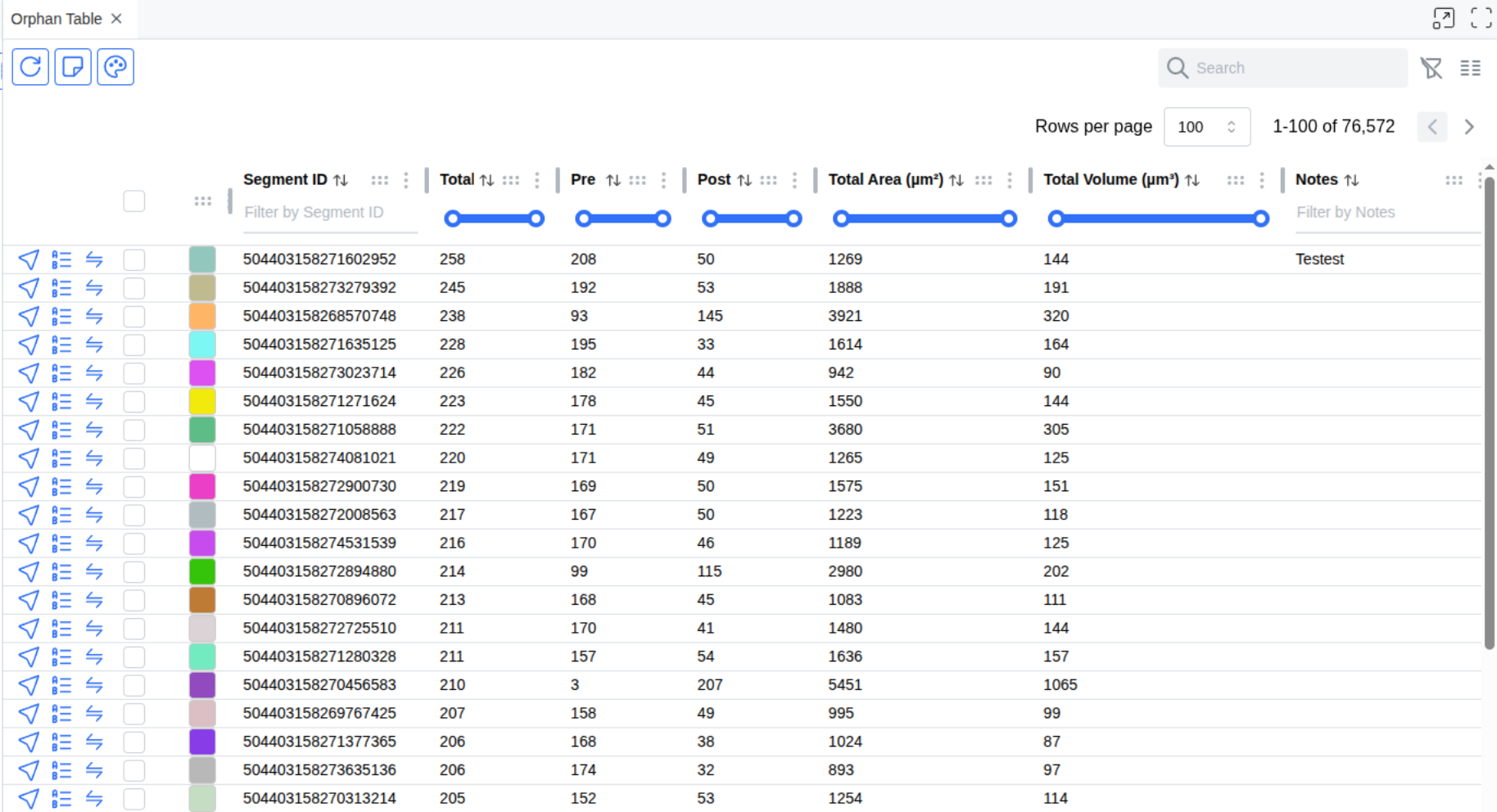The height and width of the screenshot is (812, 1497).
Task: Check the row for segment 504403158272894880
Action: coord(134,572)
